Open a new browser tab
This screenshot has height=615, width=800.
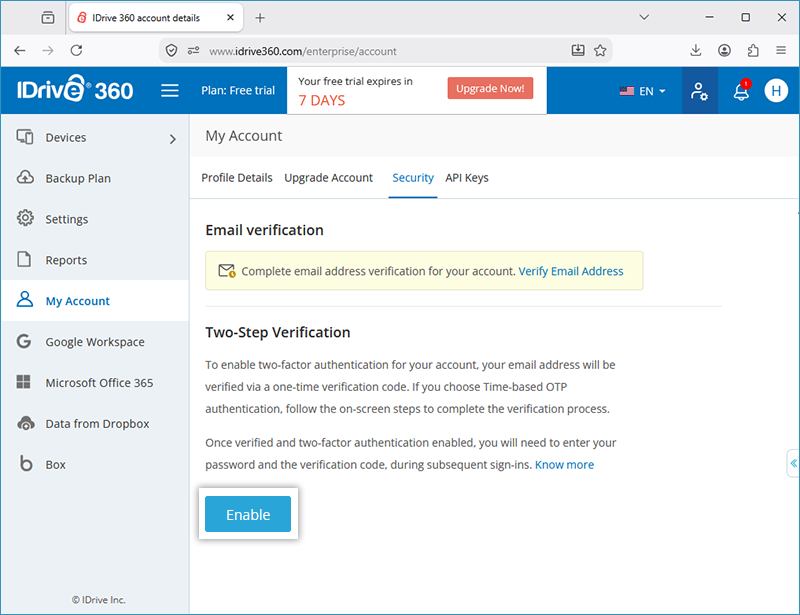click(x=260, y=18)
